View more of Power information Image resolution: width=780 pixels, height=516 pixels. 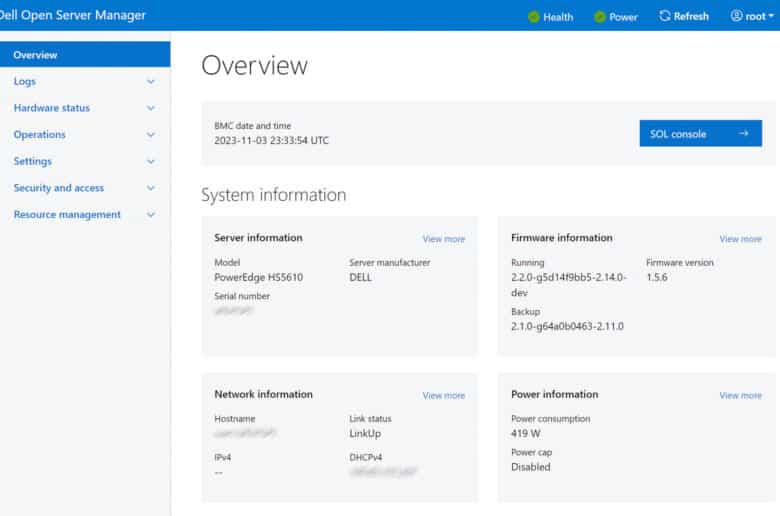point(740,396)
